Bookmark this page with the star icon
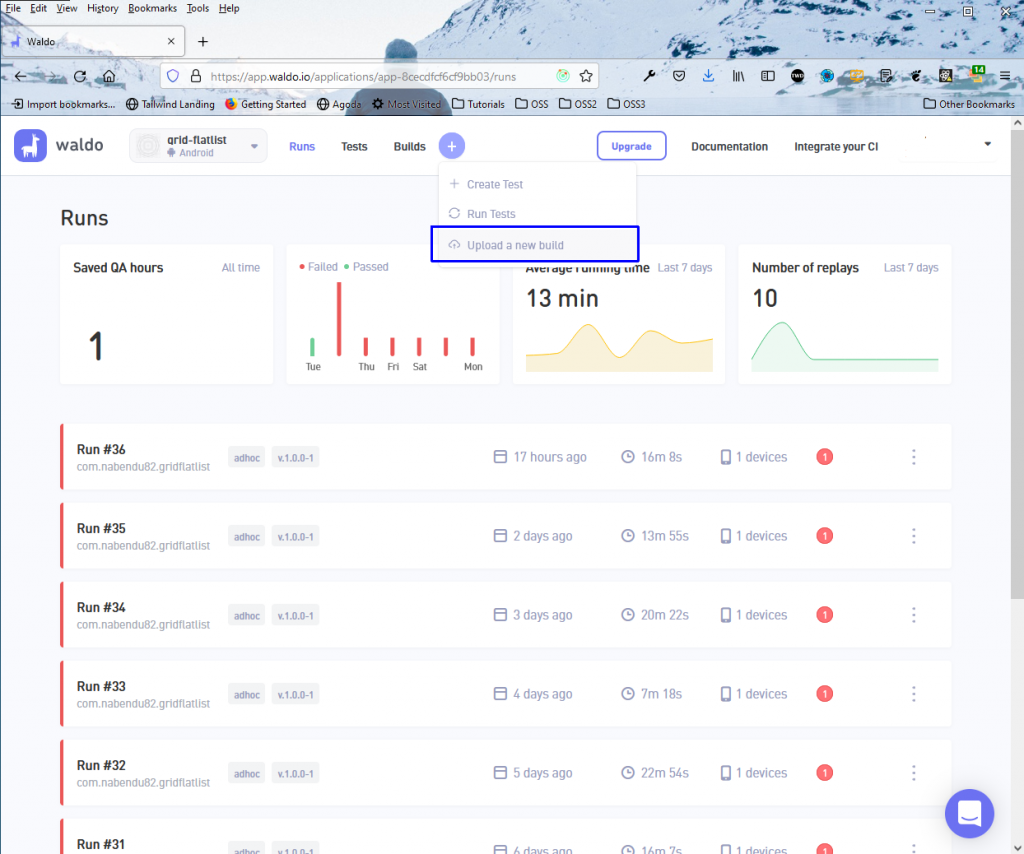This screenshot has width=1024, height=854. [586, 76]
